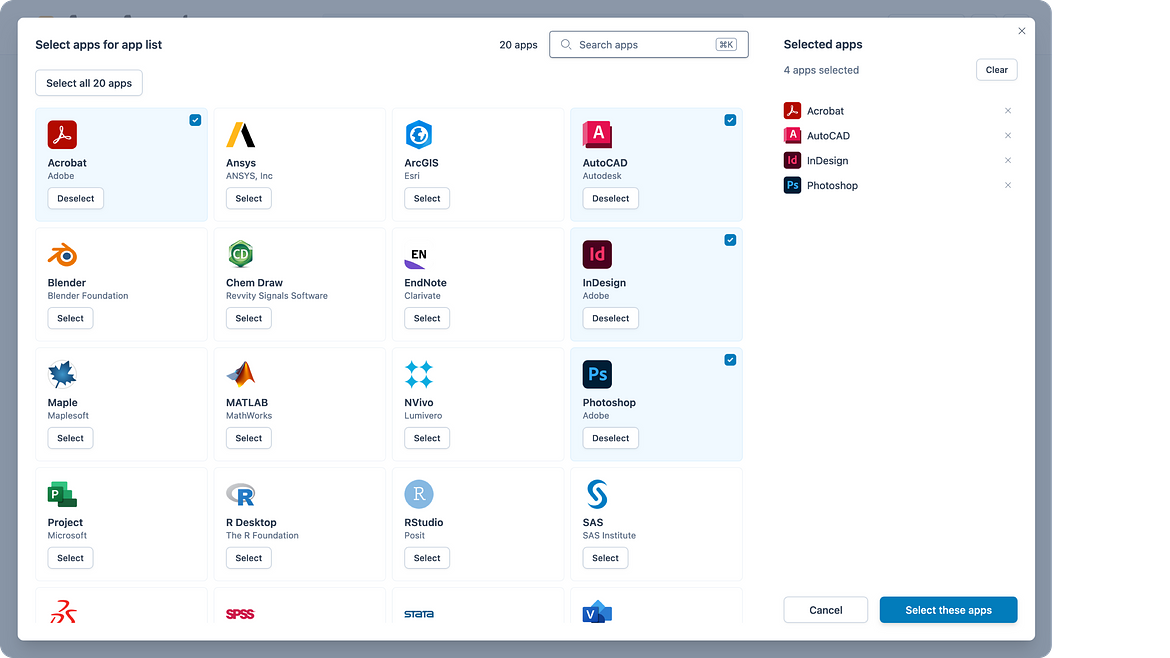Remove Acrobat from Selected apps list

1007,110
